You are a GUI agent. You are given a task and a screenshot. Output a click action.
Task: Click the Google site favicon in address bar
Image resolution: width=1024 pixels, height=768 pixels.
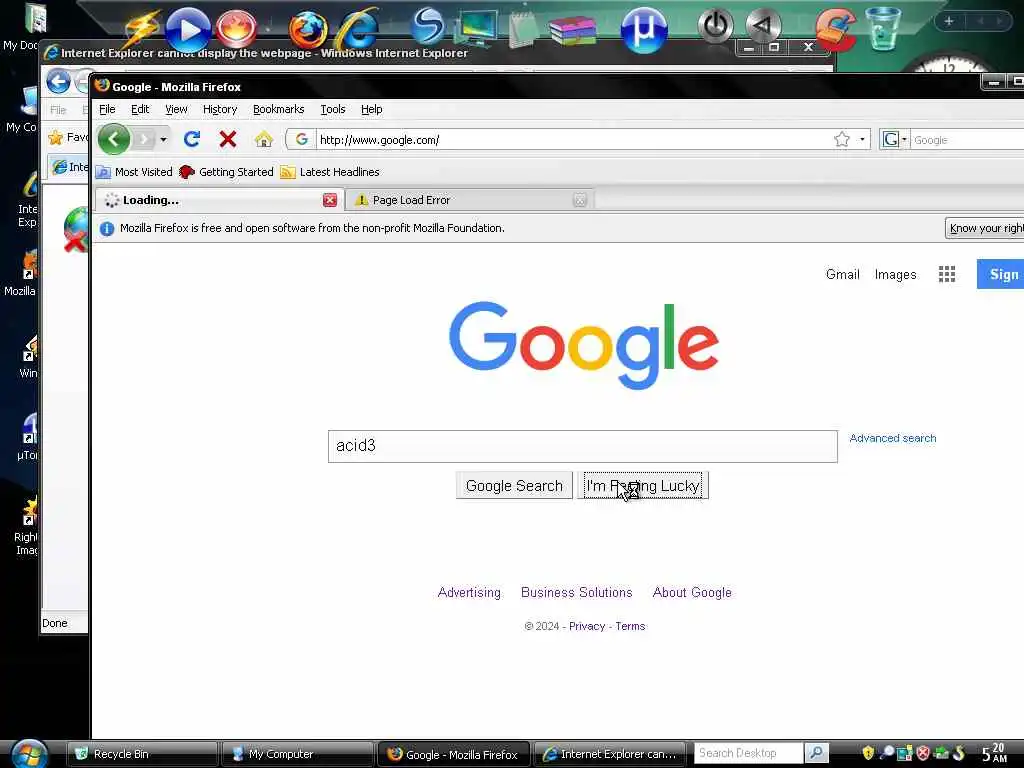[x=302, y=139]
